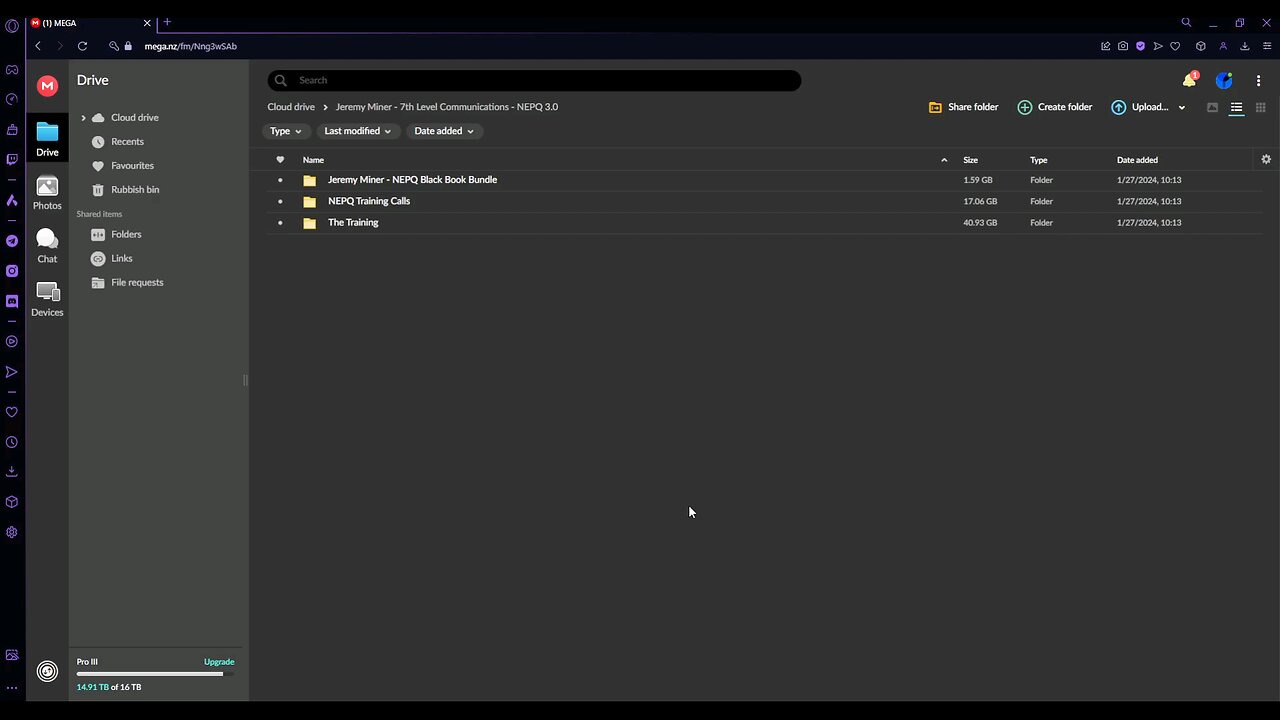The image size is (1280, 720).
Task: Open Recents in the Drive panel
Action: point(127,142)
